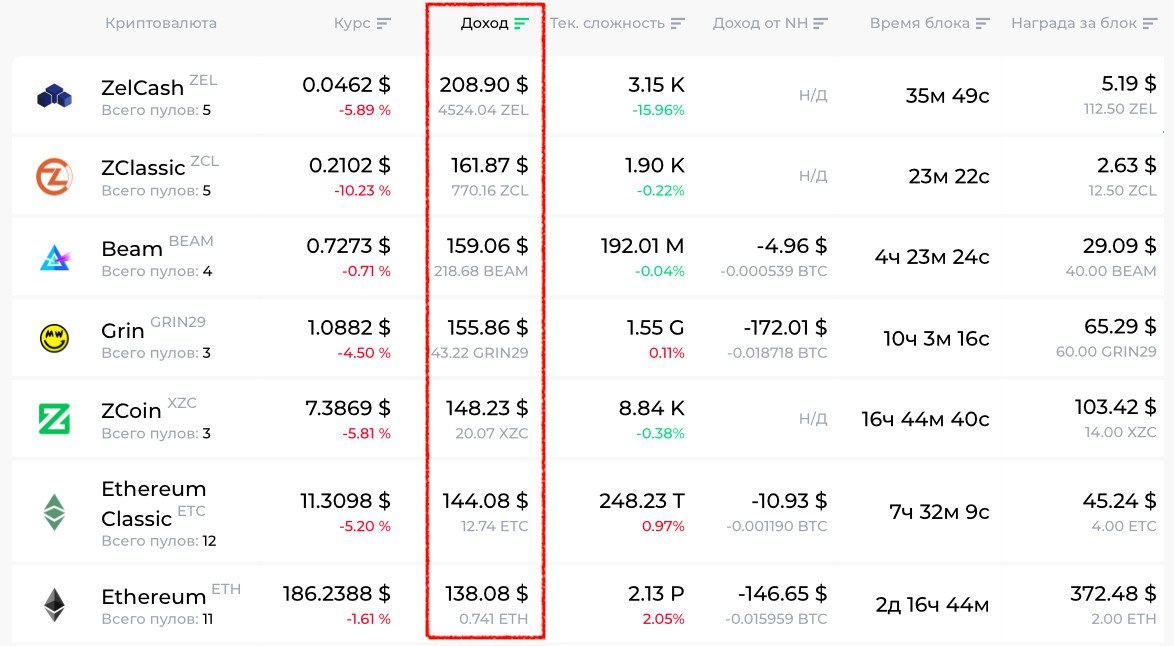Open the ZClassic coin name link
Image resolution: width=1174 pixels, height=646 pixels.
[x=143, y=168]
